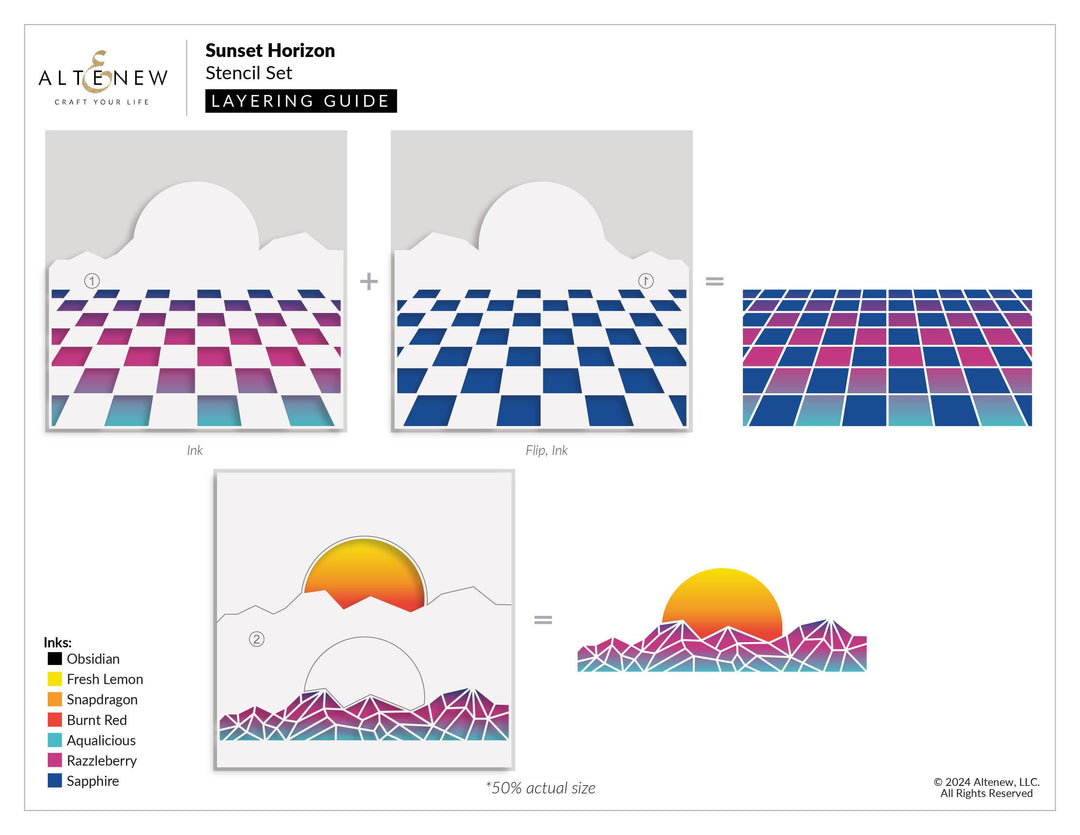The height and width of the screenshot is (835, 1080).
Task: Click the finished checkerboard floor thumbnail
Action: click(886, 356)
